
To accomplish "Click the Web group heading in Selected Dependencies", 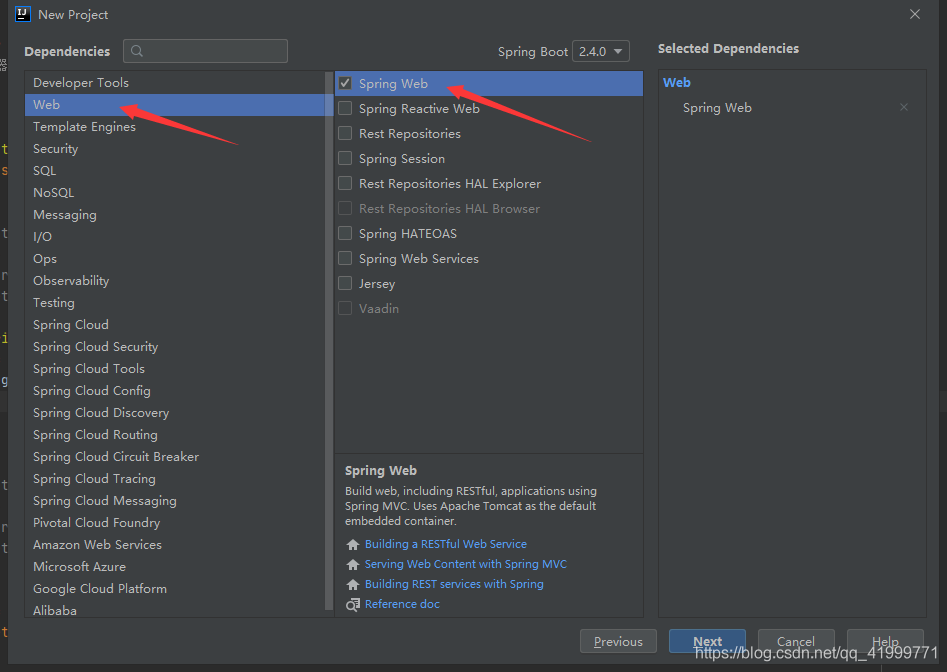I will click(x=676, y=83).
